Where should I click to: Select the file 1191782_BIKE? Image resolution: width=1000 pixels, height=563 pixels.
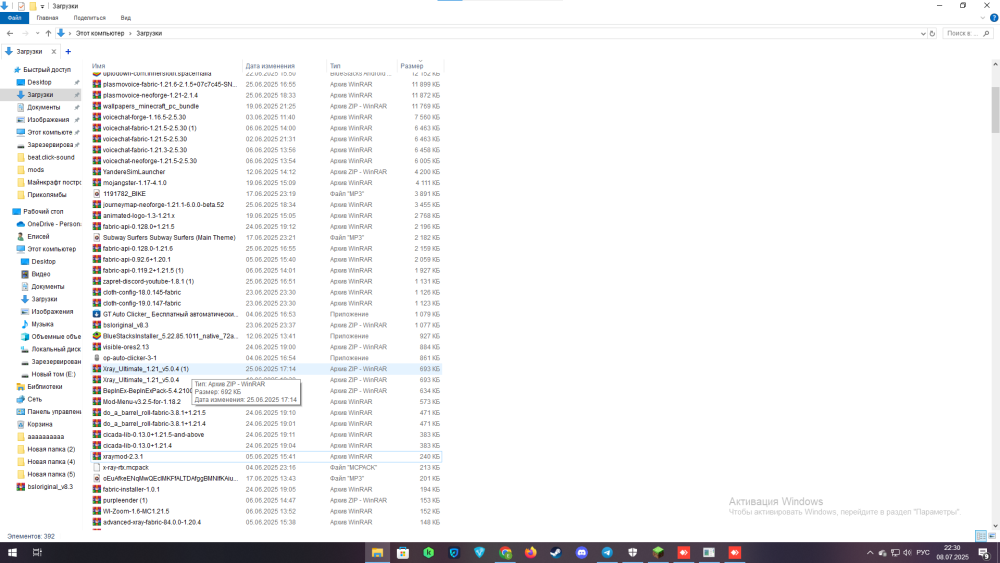point(124,194)
